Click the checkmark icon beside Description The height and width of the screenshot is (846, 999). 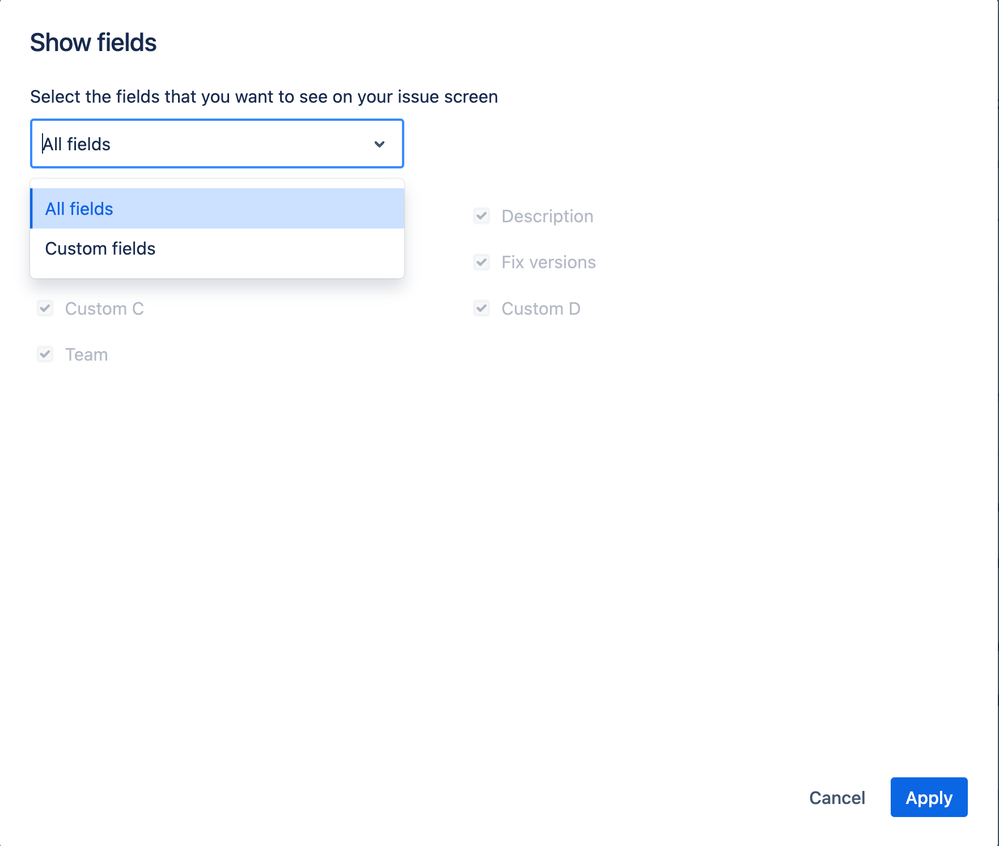[x=482, y=216]
